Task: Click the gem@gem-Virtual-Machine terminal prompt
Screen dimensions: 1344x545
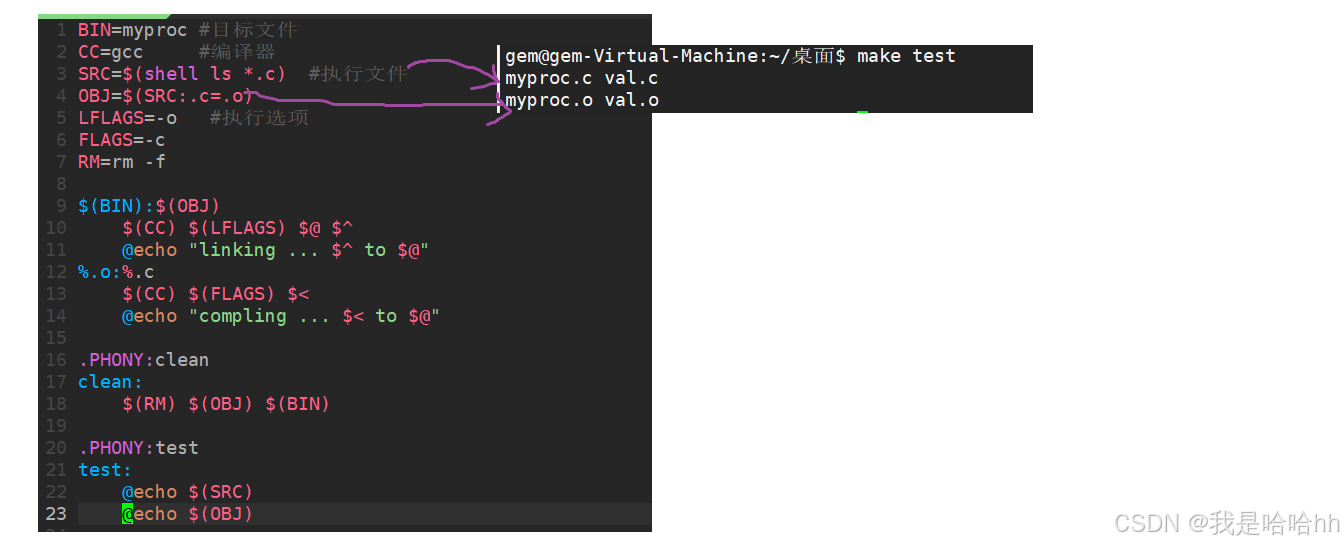Action: click(676, 56)
